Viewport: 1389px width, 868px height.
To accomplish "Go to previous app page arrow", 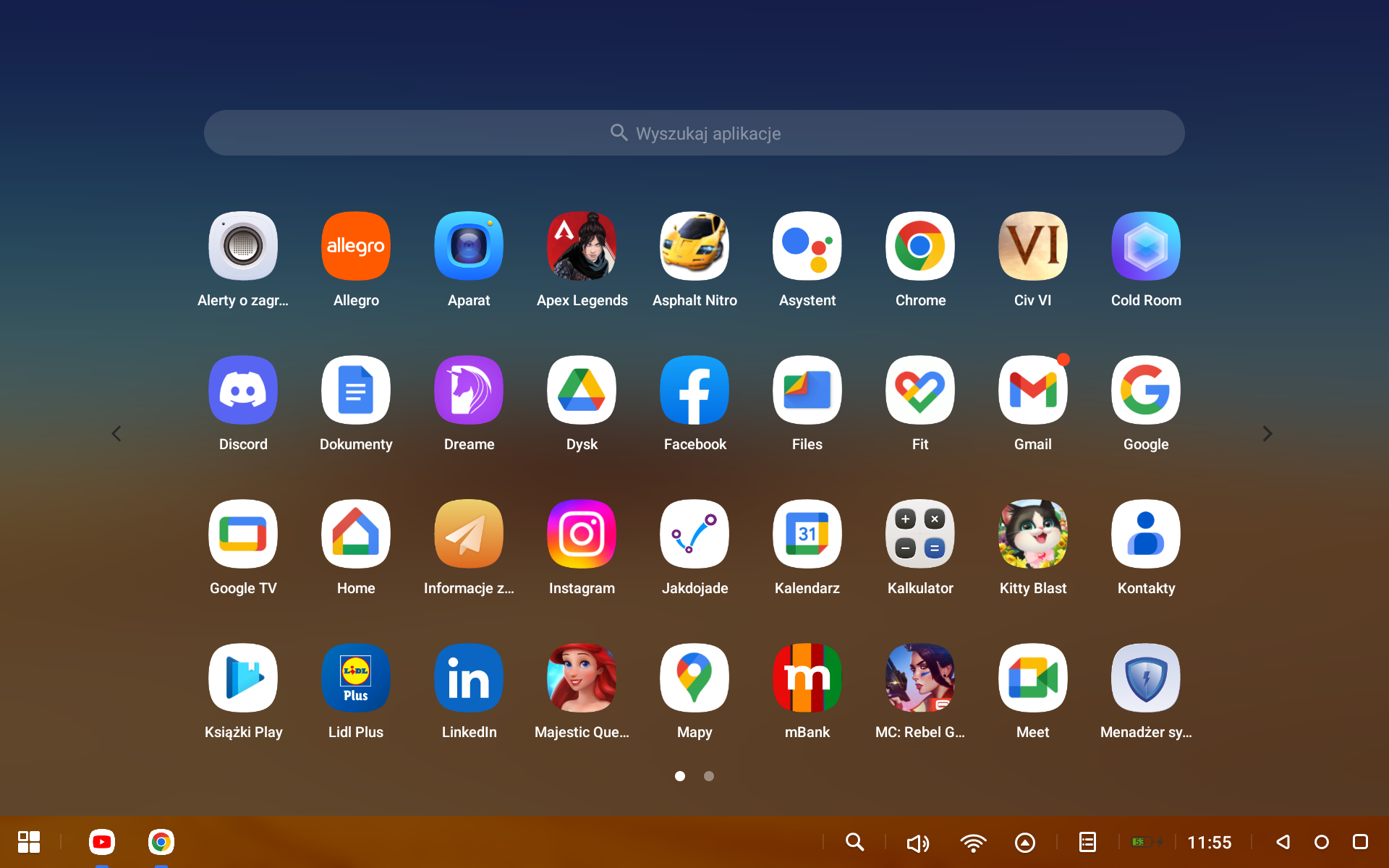I will tap(116, 434).
